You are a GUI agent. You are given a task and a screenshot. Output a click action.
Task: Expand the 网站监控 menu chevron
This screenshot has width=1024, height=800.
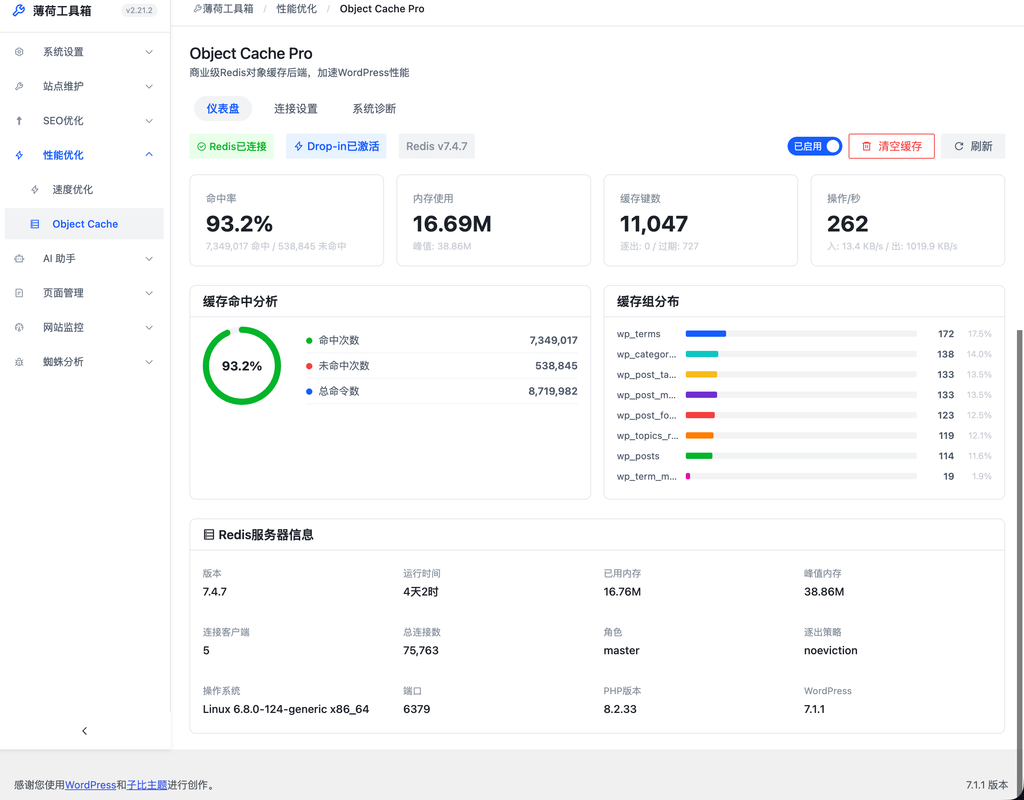[x=149, y=327]
